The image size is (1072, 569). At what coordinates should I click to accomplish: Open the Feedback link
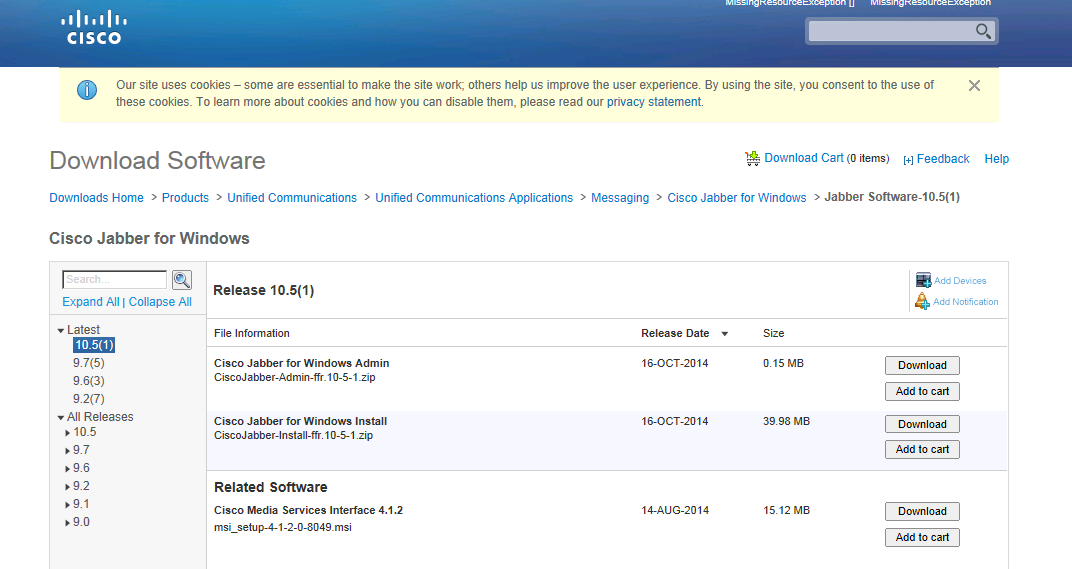click(x=943, y=159)
